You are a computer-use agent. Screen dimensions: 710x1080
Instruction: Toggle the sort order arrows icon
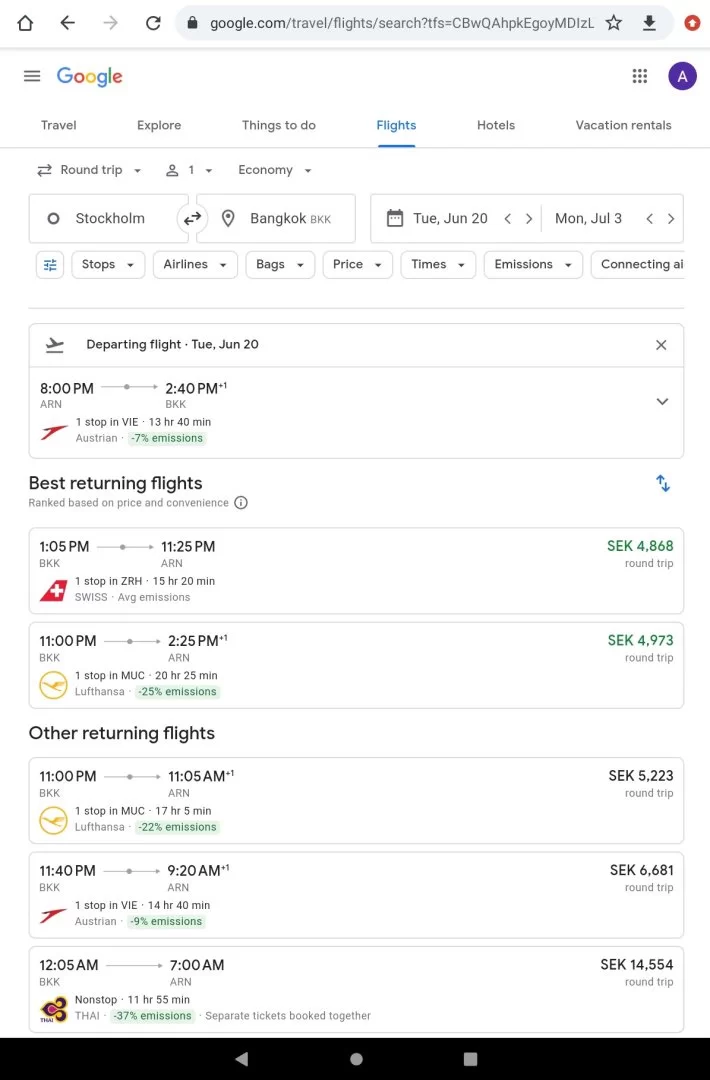click(662, 484)
